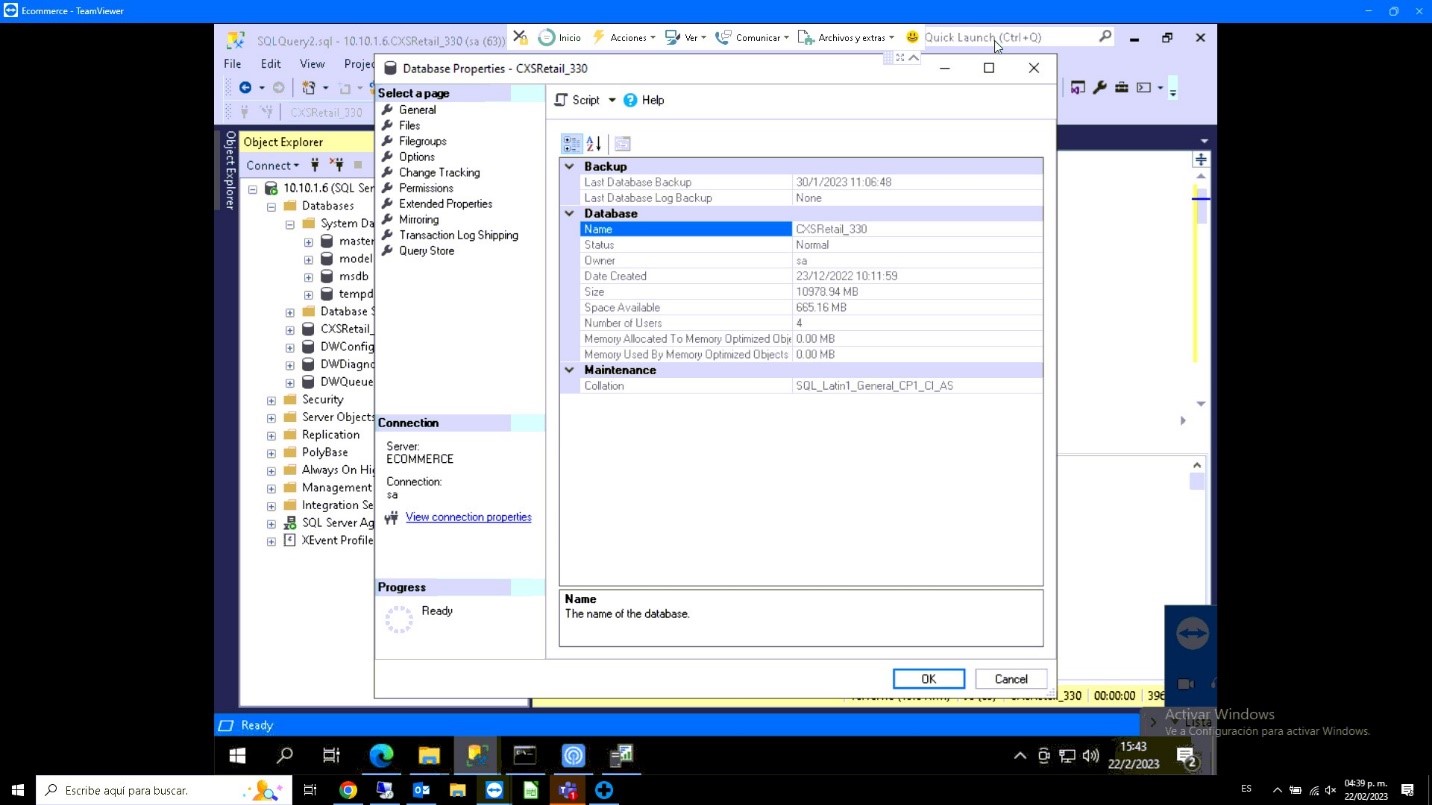Click File Explorer icon in remote taskbar
The height and width of the screenshot is (805, 1432).
[429, 756]
